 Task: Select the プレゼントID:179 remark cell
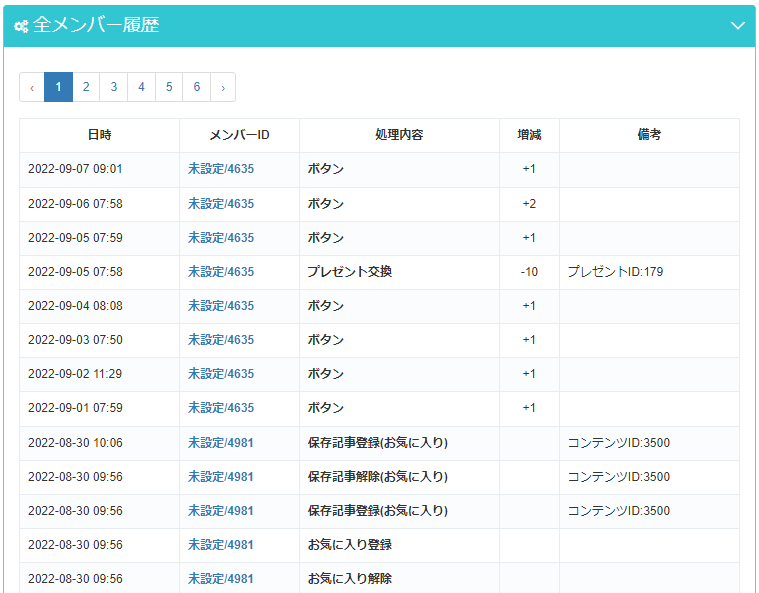[615, 271]
